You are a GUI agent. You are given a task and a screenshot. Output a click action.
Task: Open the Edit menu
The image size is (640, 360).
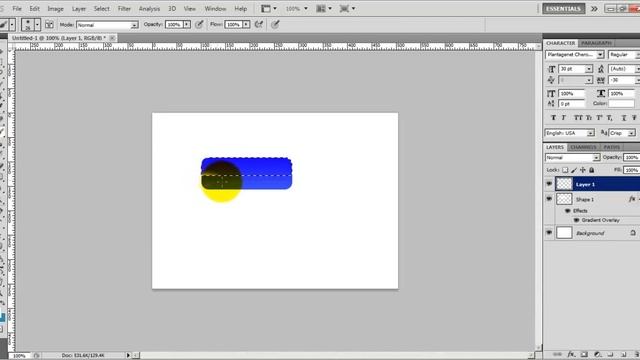point(34,9)
